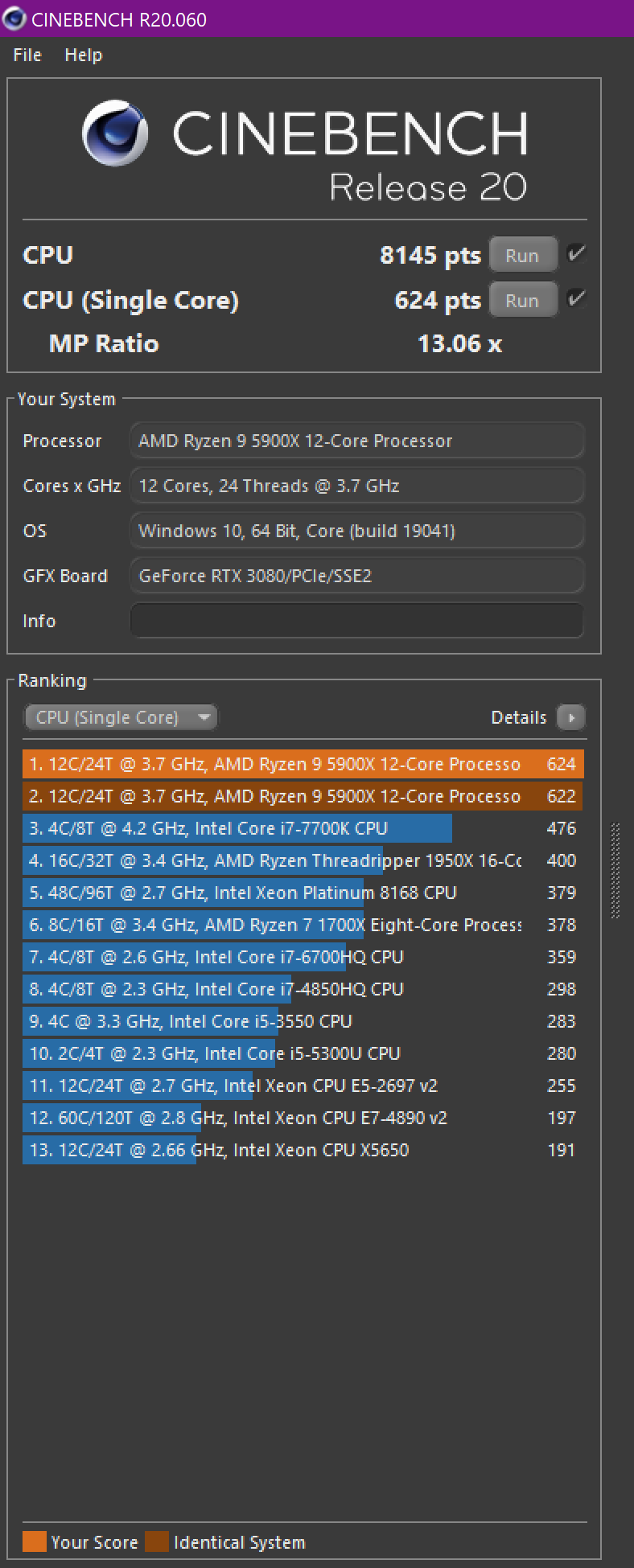634x1568 pixels.
Task: Open the Help menu
Action: tap(84, 55)
